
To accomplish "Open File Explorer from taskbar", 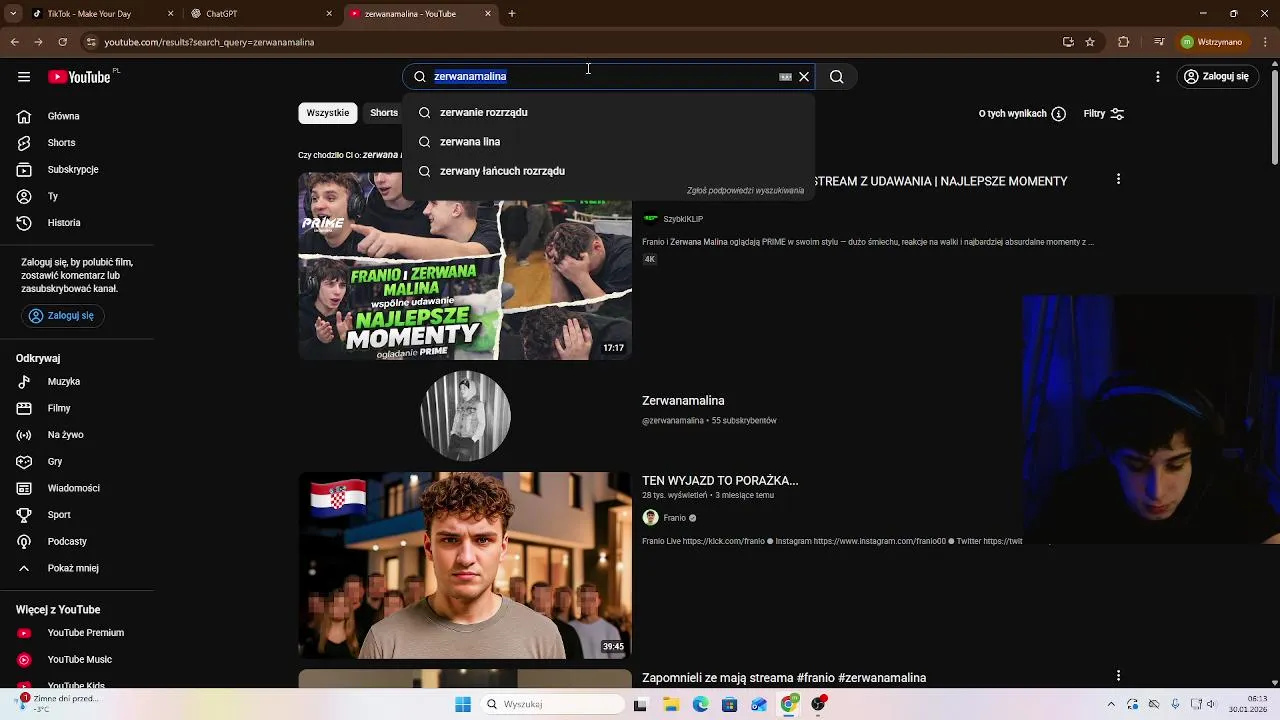I will 671,705.
